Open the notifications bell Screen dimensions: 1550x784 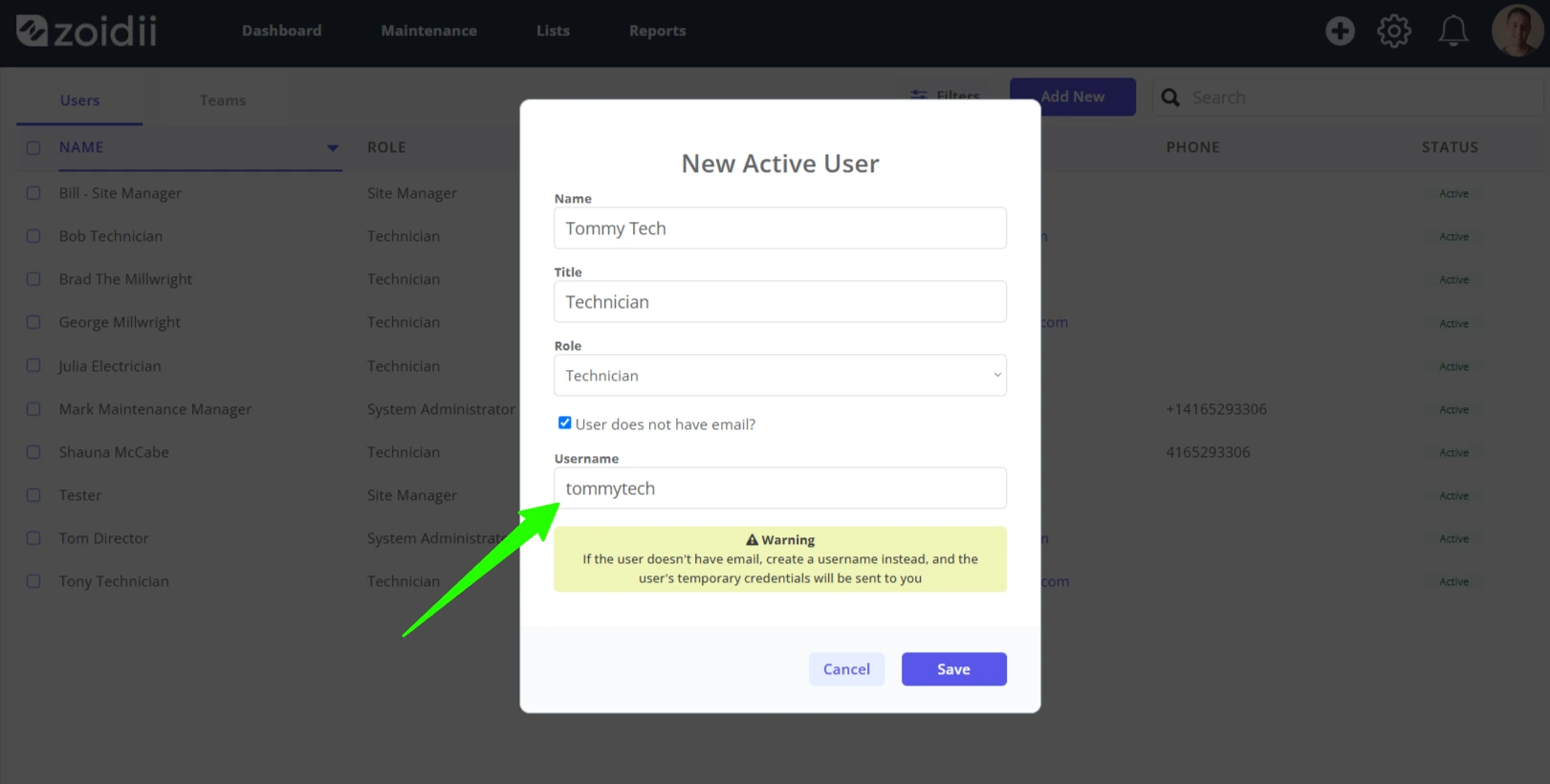(1453, 31)
